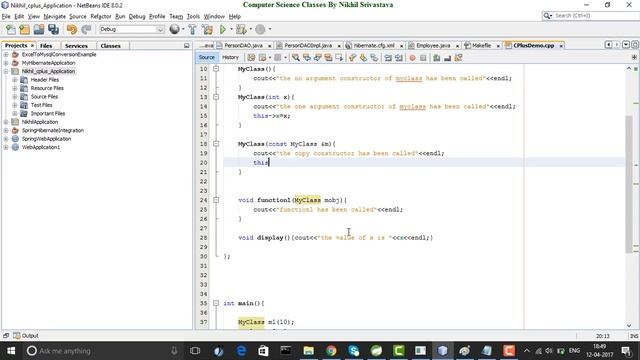Switch to the Makefile editor tab
Image resolution: width=640 pixels, height=360 pixels.
coord(482,46)
